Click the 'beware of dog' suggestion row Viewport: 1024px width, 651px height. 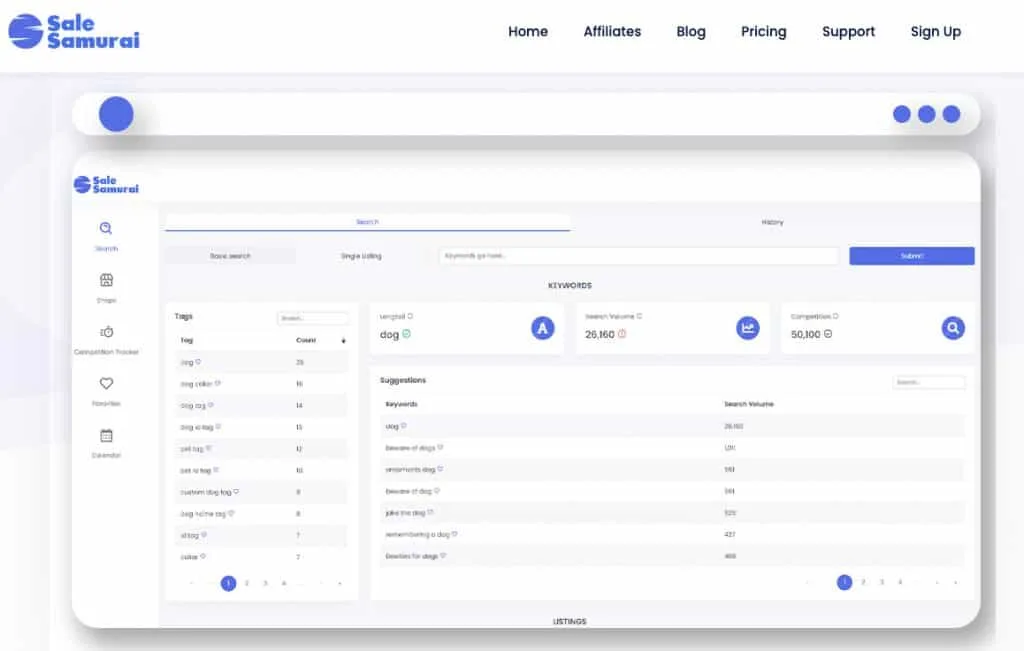pyautogui.click(x=672, y=491)
